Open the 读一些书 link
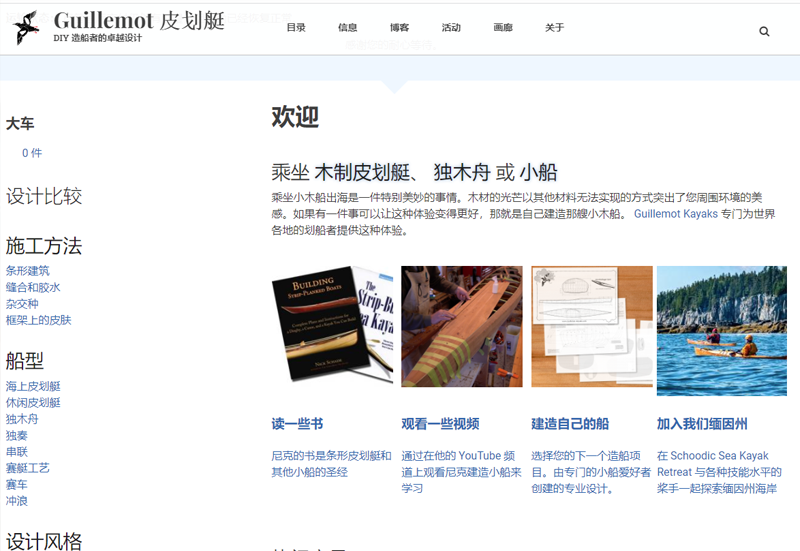The width and height of the screenshot is (800, 551). pos(297,424)
